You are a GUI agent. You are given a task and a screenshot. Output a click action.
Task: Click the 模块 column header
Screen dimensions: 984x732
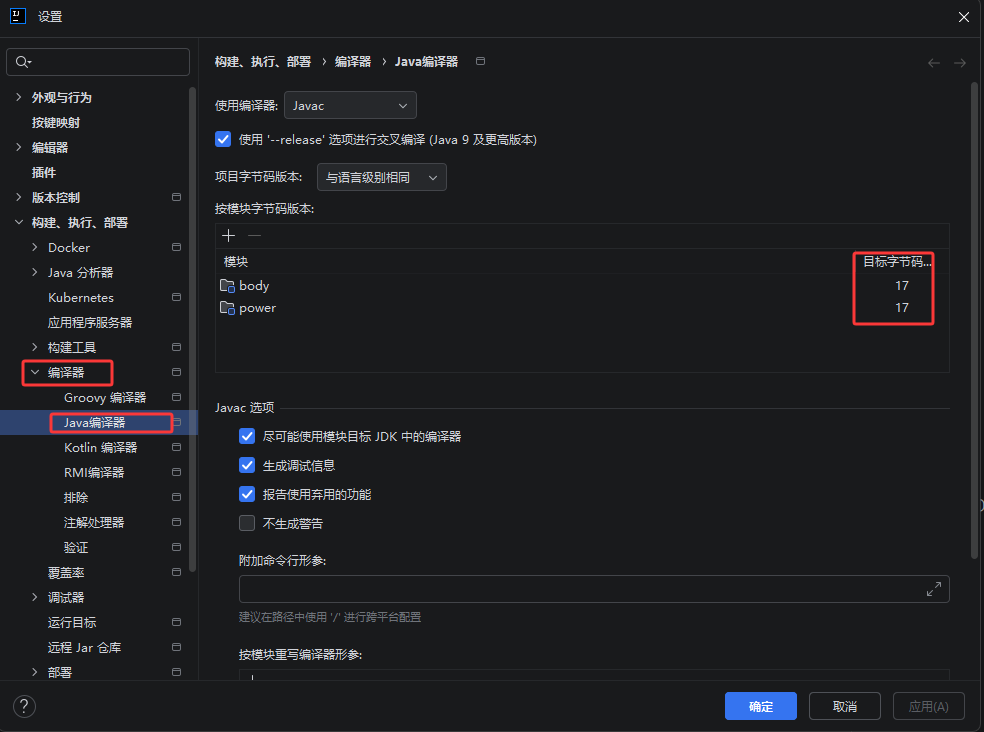(236, 262)
